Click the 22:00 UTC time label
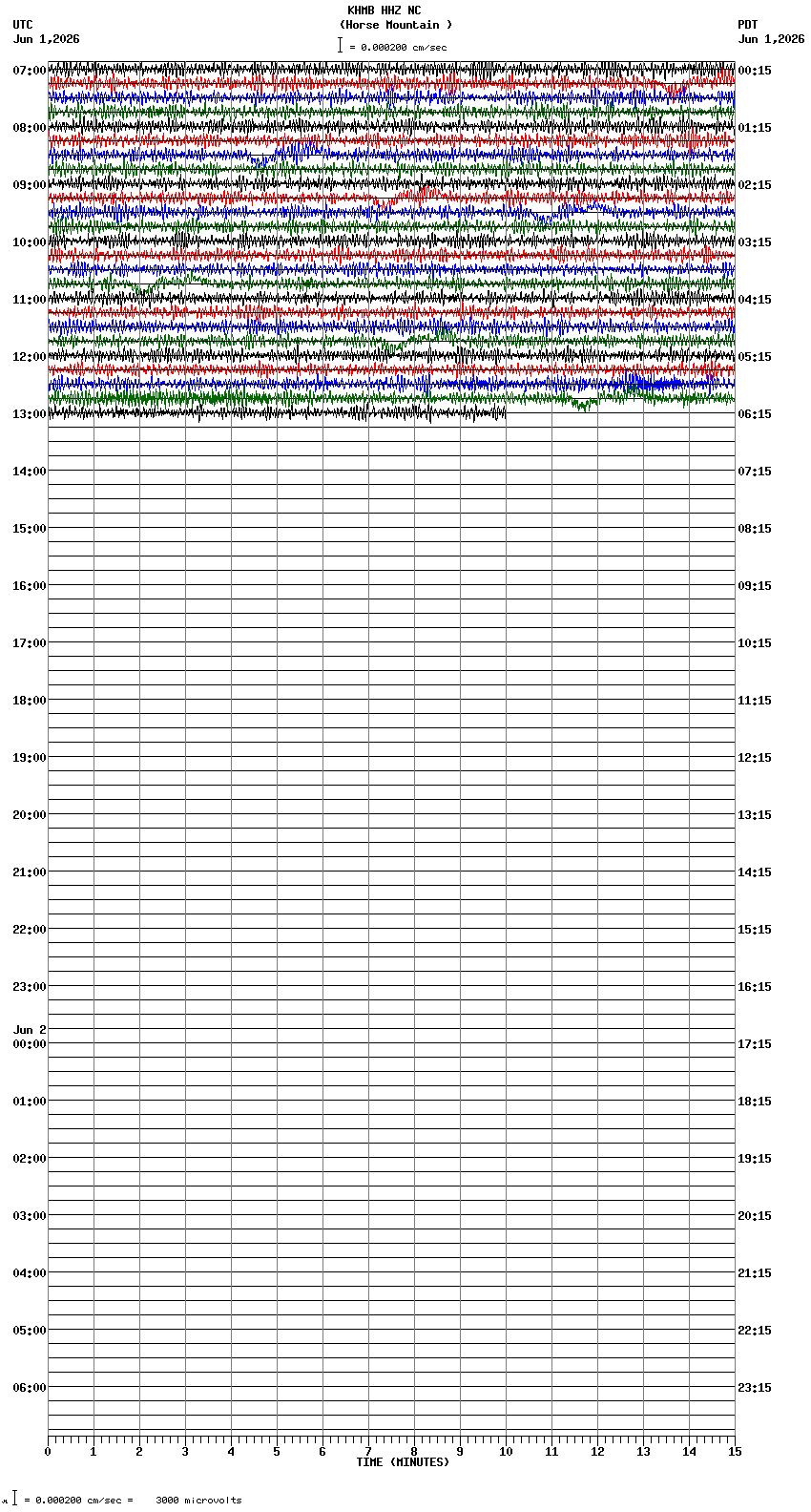811x1512 pixels. [30, 930]
